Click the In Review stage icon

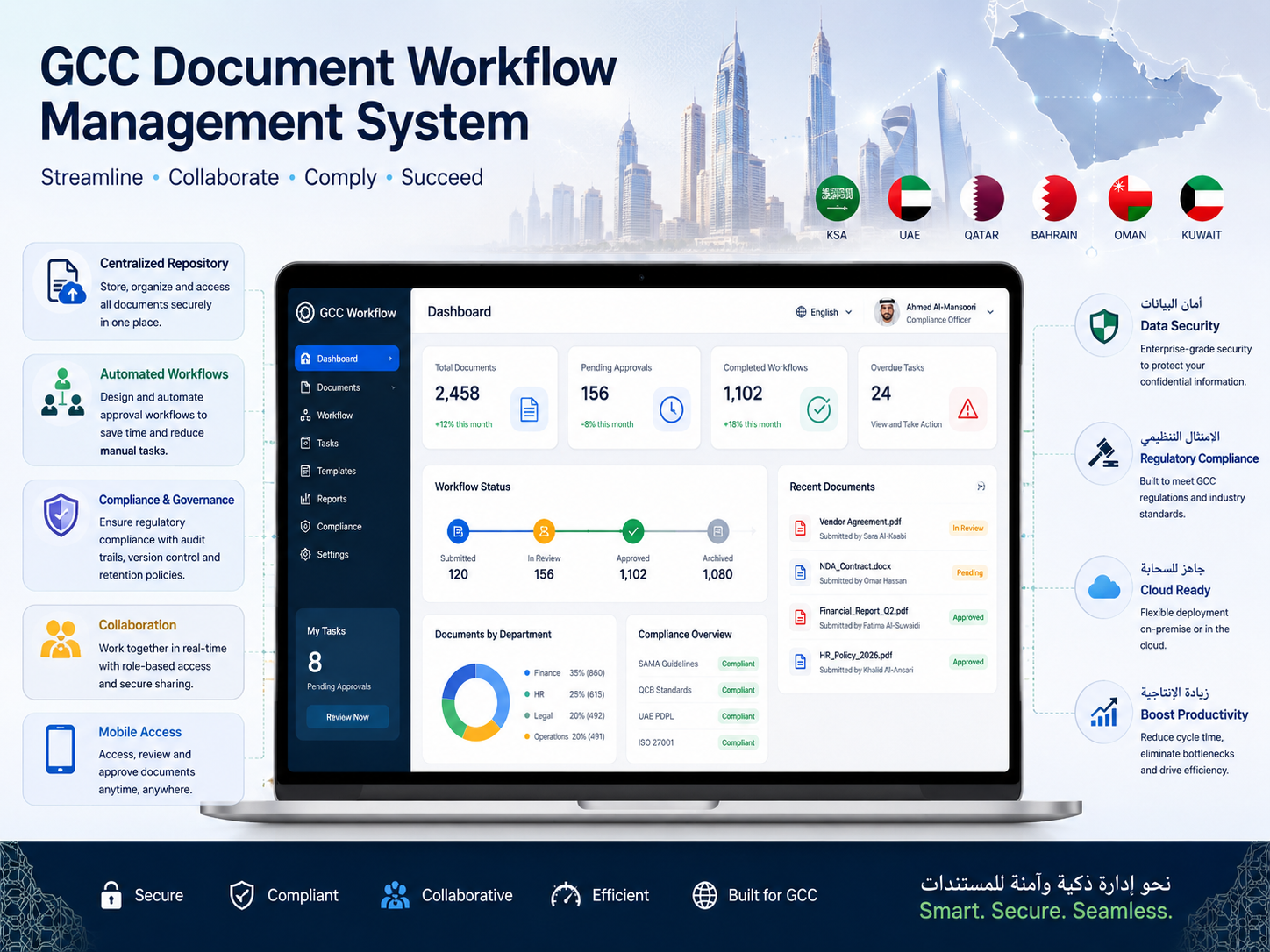pyautogui.click(x=544, y=530)
